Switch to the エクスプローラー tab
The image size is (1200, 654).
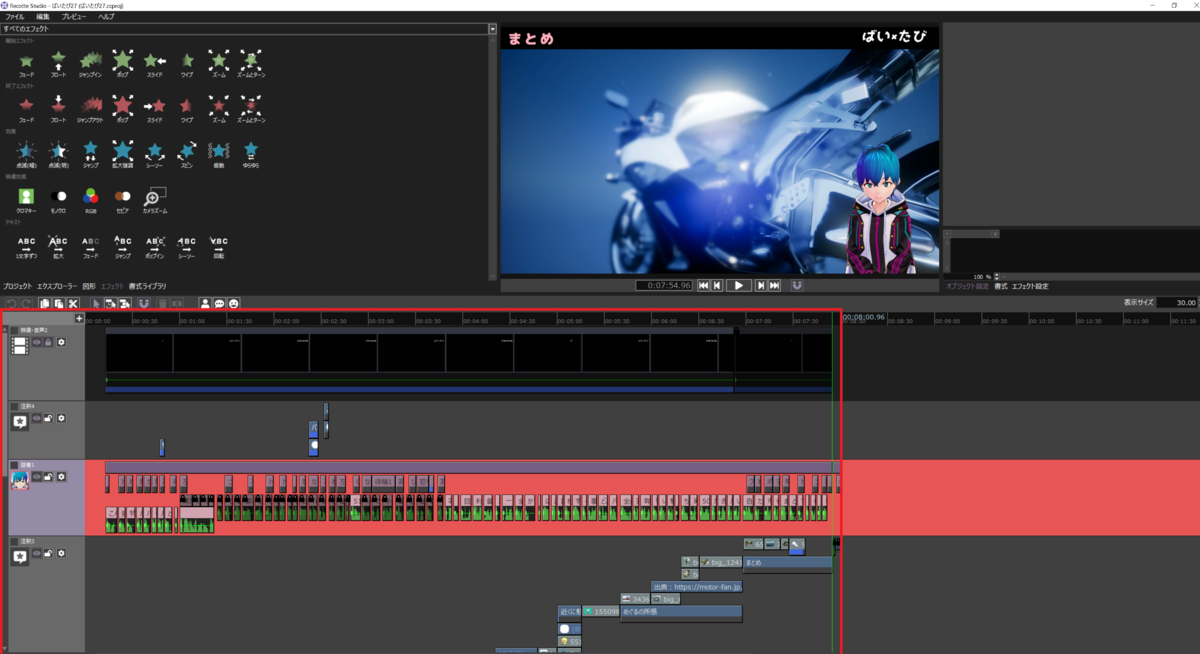[x=58, y=286]
